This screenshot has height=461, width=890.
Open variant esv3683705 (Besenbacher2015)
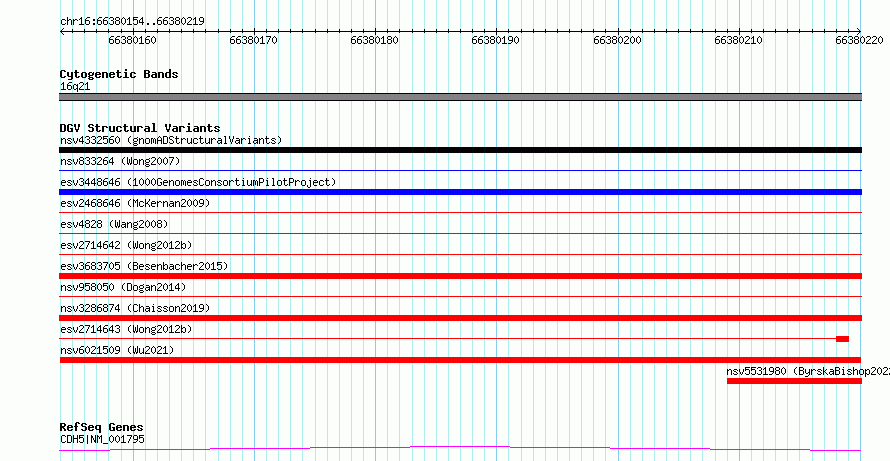144,266
